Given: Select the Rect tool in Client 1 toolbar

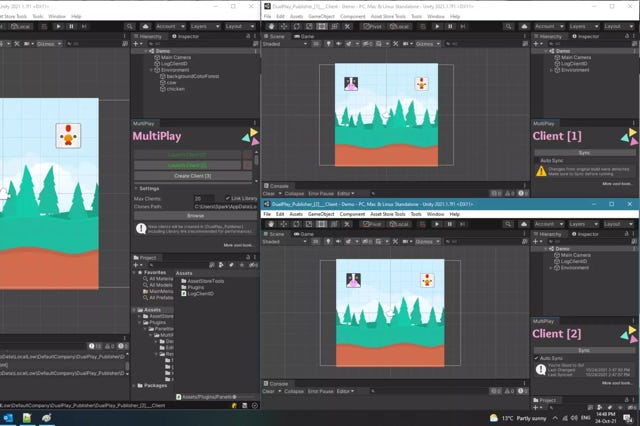Looking at the screenshot, I should click(322, 27).
